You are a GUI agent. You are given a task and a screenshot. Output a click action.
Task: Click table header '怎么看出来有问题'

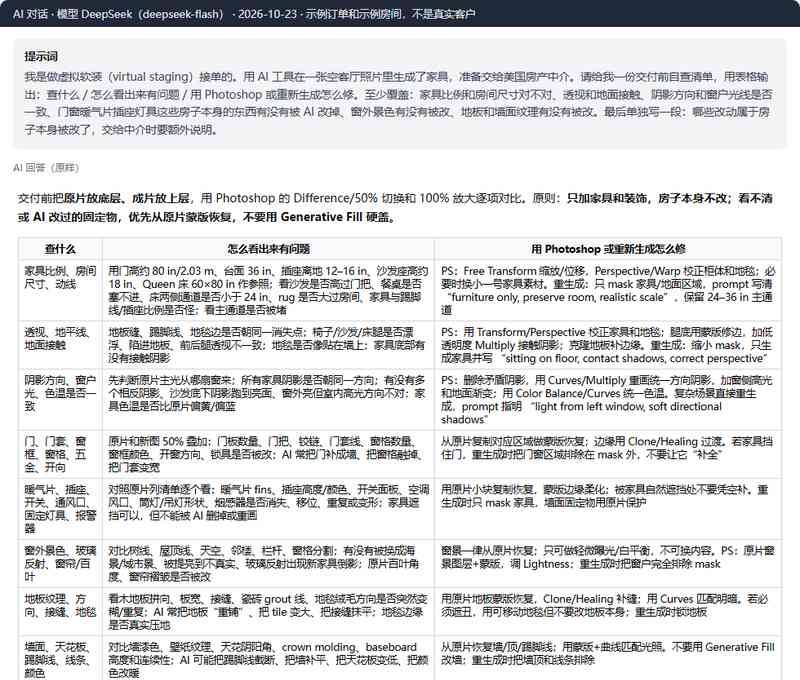tap(268, 249)
